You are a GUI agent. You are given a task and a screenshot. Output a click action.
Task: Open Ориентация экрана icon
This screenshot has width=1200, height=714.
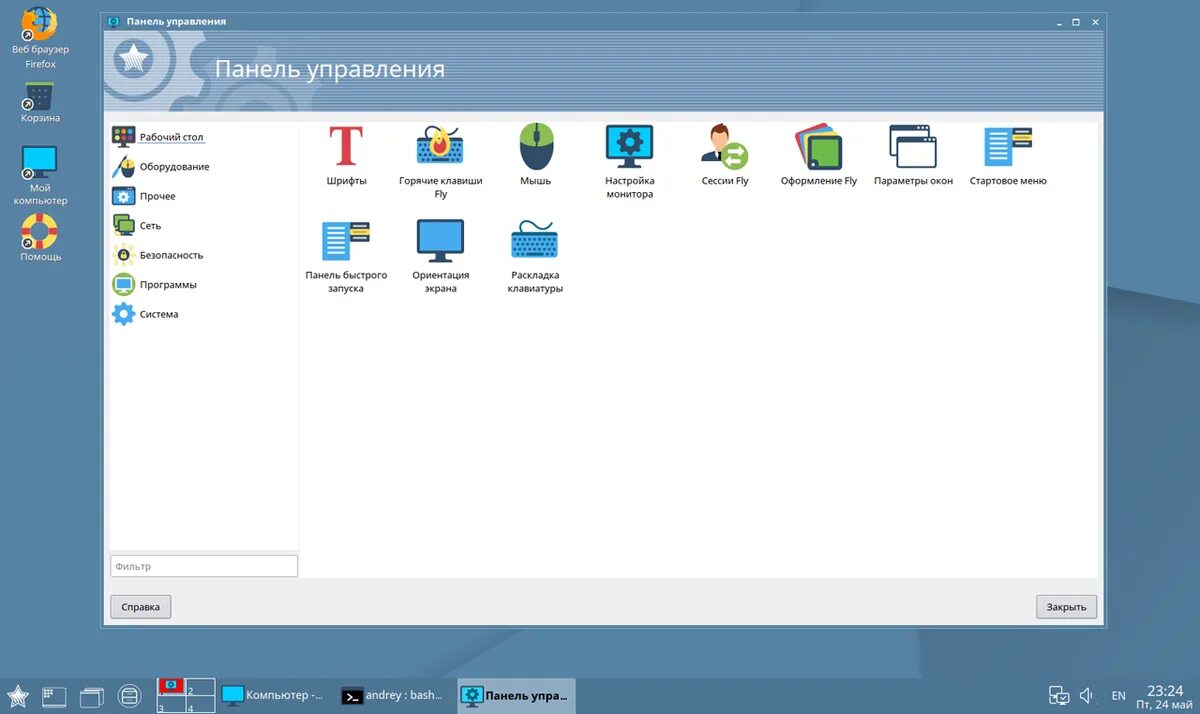[440, 241]
